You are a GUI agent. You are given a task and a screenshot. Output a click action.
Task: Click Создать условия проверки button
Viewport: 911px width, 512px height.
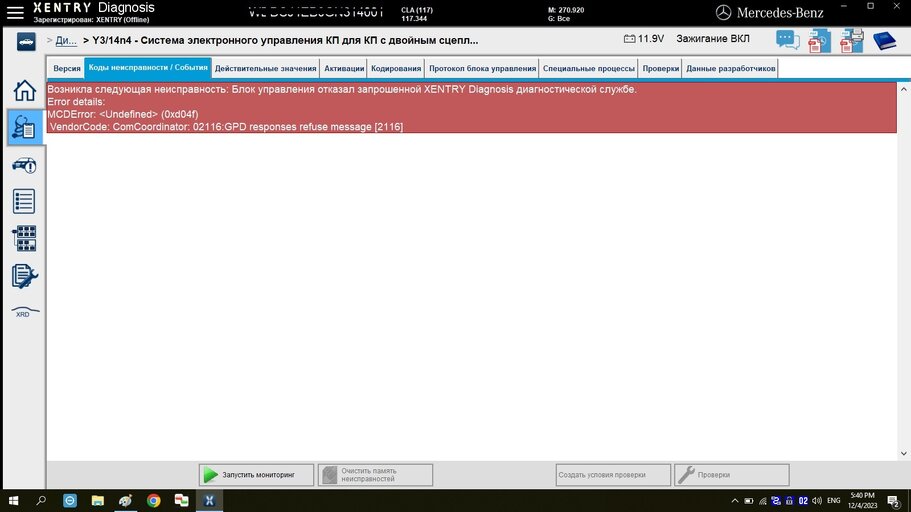[x=613, y=475]
